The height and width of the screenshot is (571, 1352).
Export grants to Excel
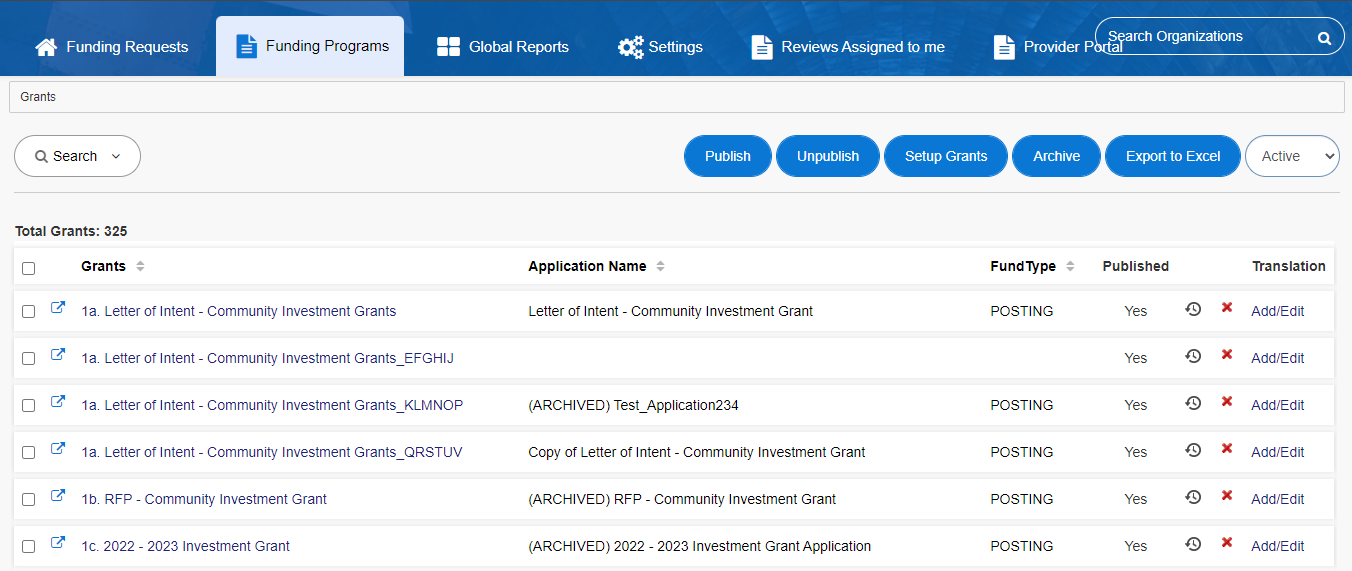tap(1173, 156)
